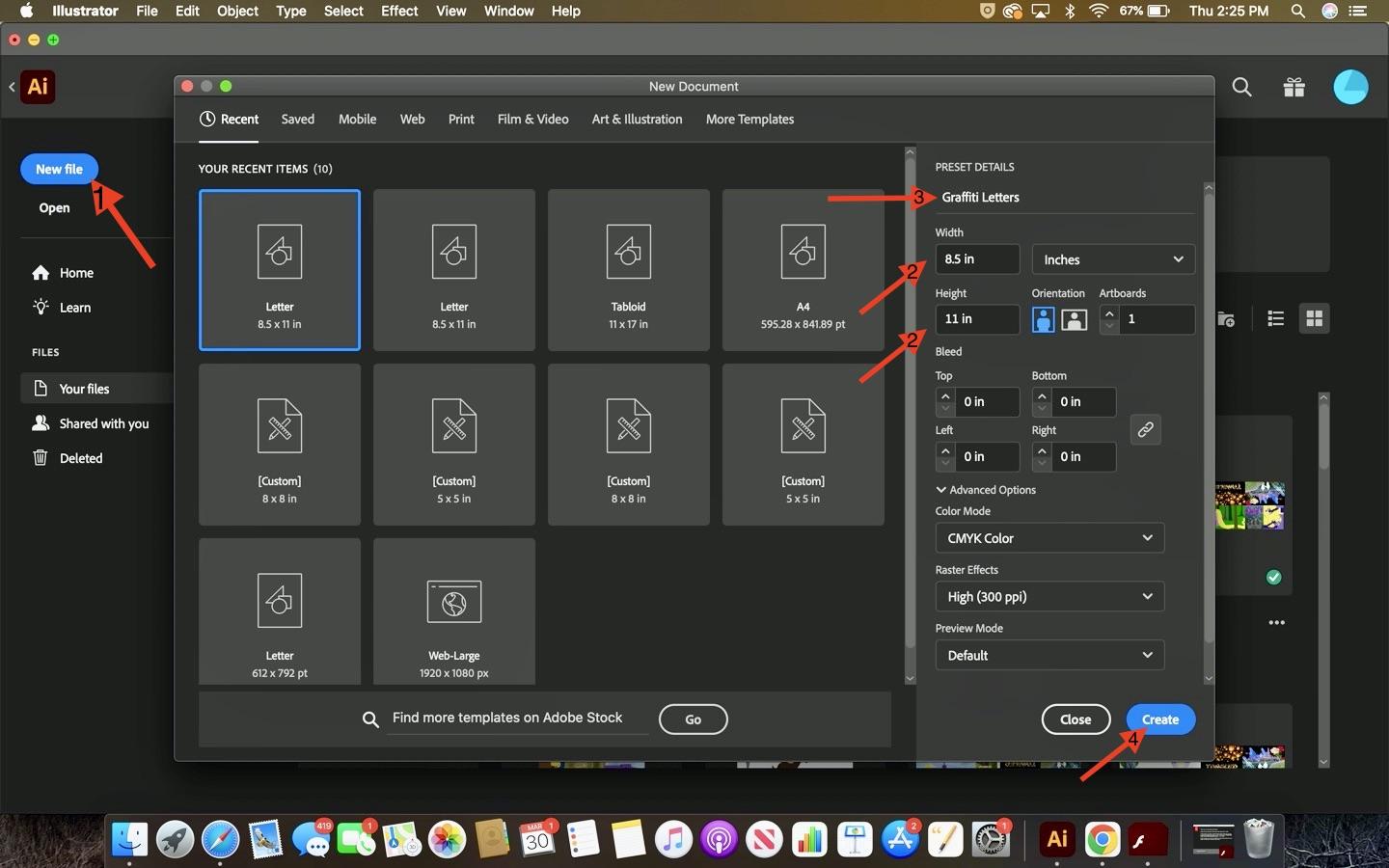1389x868 pixels.
Task: Open the blue account profile avatar
Action: pyautogui.click(x=1350, y=88)
